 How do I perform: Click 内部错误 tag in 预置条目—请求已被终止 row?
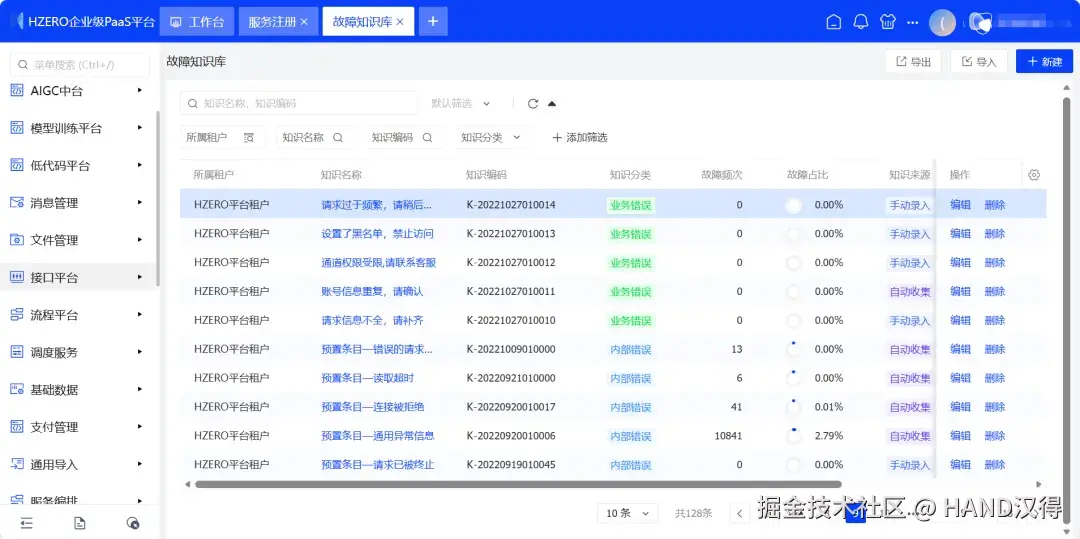(630, 465)
